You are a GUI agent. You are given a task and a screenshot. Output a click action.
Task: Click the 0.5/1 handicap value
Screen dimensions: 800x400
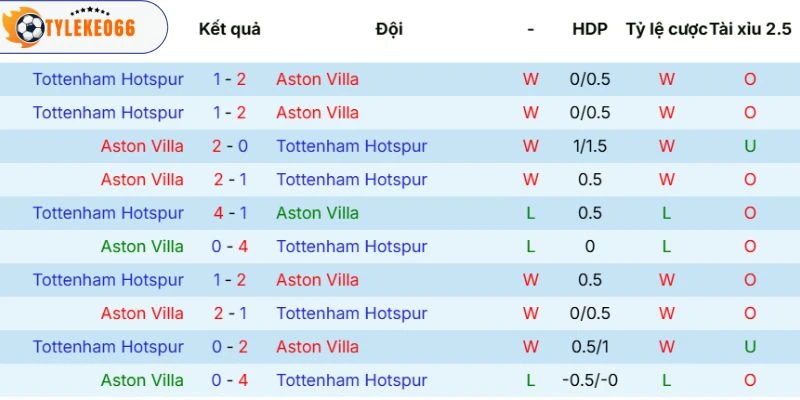coord(590,347)
